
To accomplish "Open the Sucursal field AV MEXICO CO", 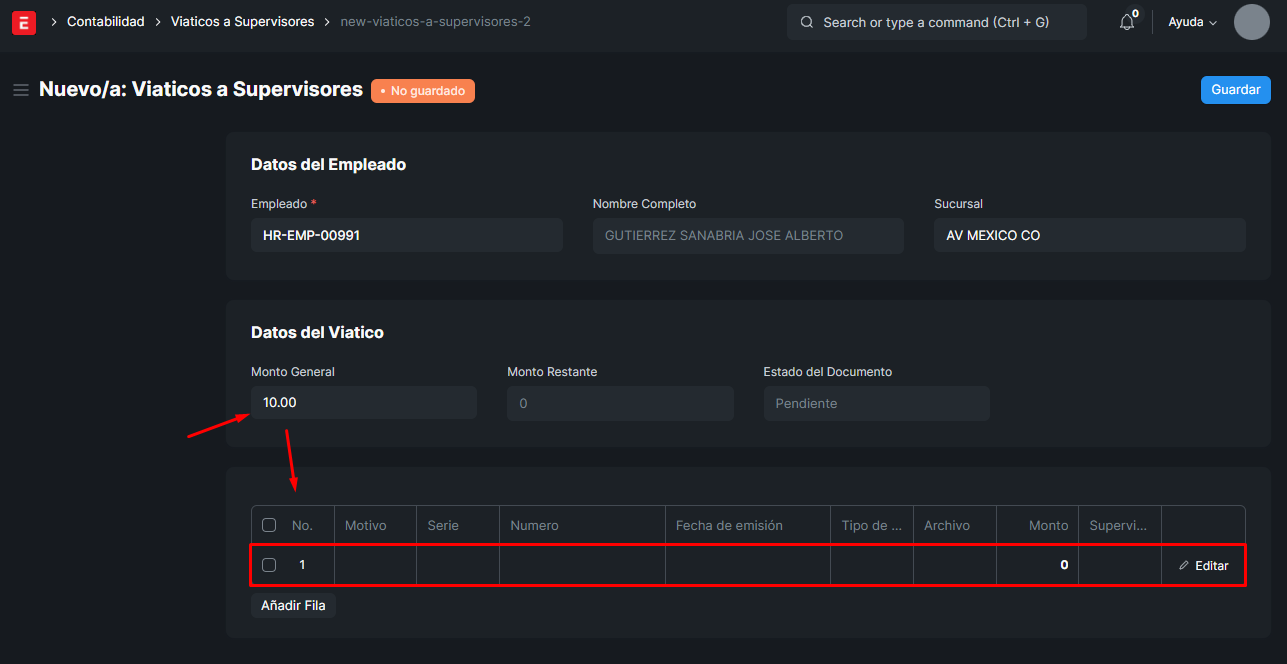I will point(1089,236).
